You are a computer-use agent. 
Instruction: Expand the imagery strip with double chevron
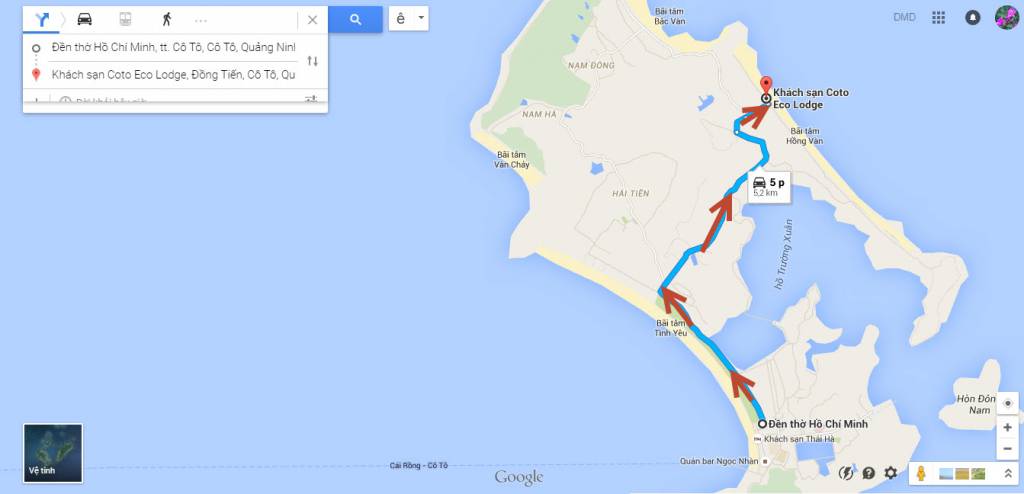(x=1008, y=473)
